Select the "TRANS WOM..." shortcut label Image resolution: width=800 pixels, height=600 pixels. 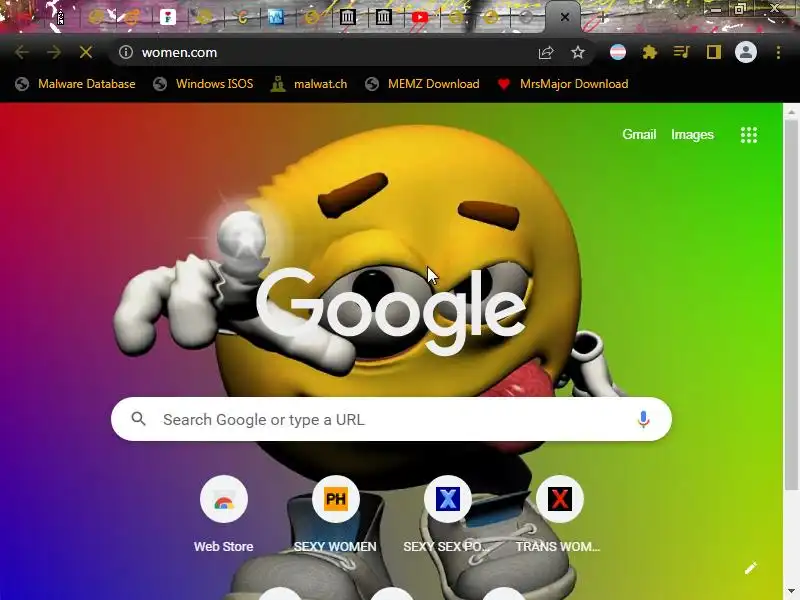558,546
